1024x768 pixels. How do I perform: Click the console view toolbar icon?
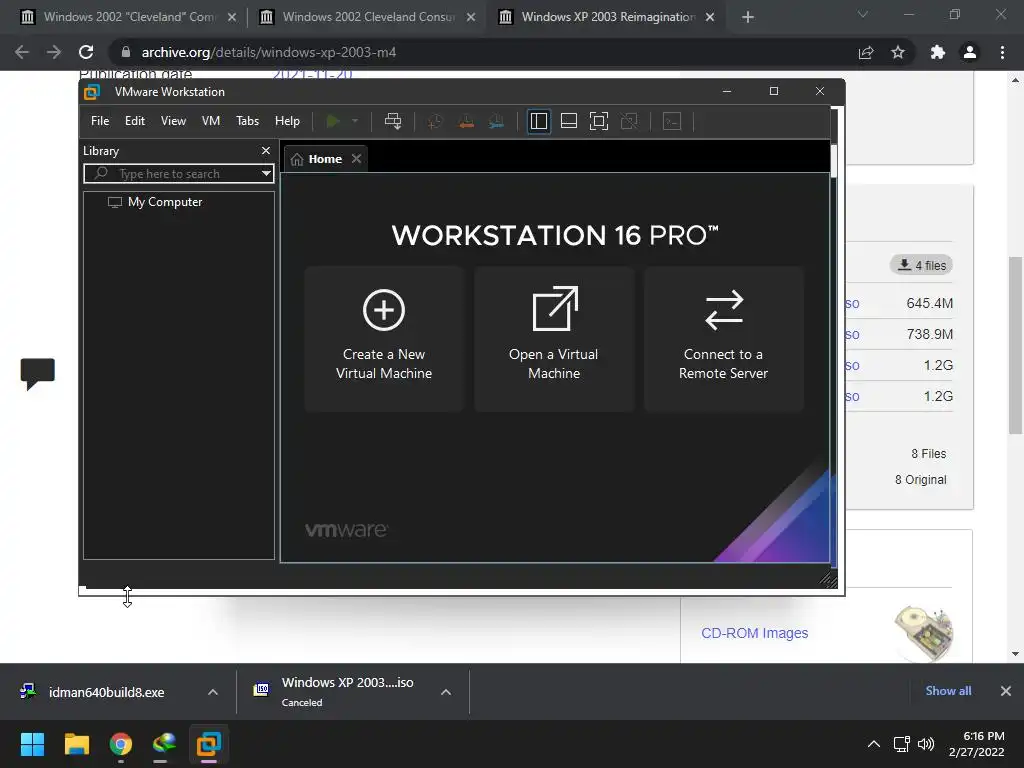click(672, 121)
